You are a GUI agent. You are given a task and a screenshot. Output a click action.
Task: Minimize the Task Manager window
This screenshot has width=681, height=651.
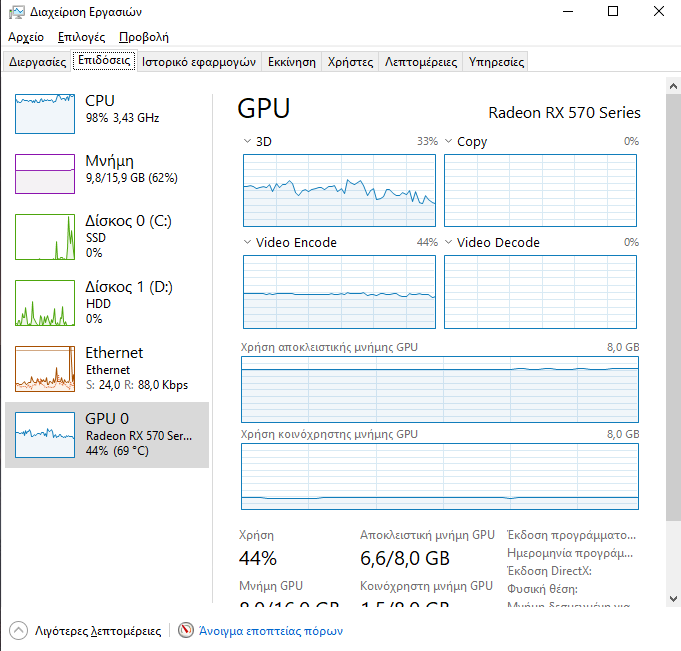click(568, 11)
